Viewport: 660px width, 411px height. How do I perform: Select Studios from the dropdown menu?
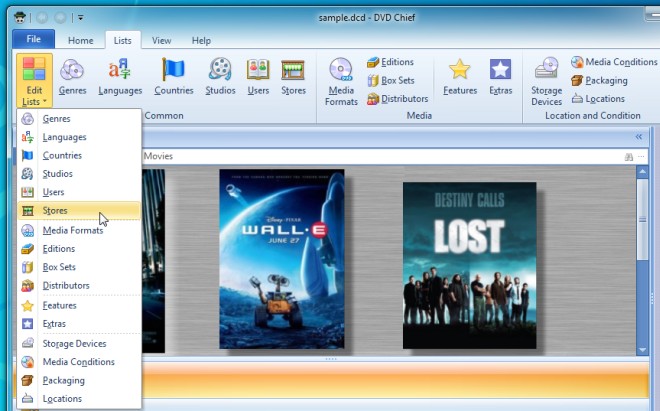[79, 174]
